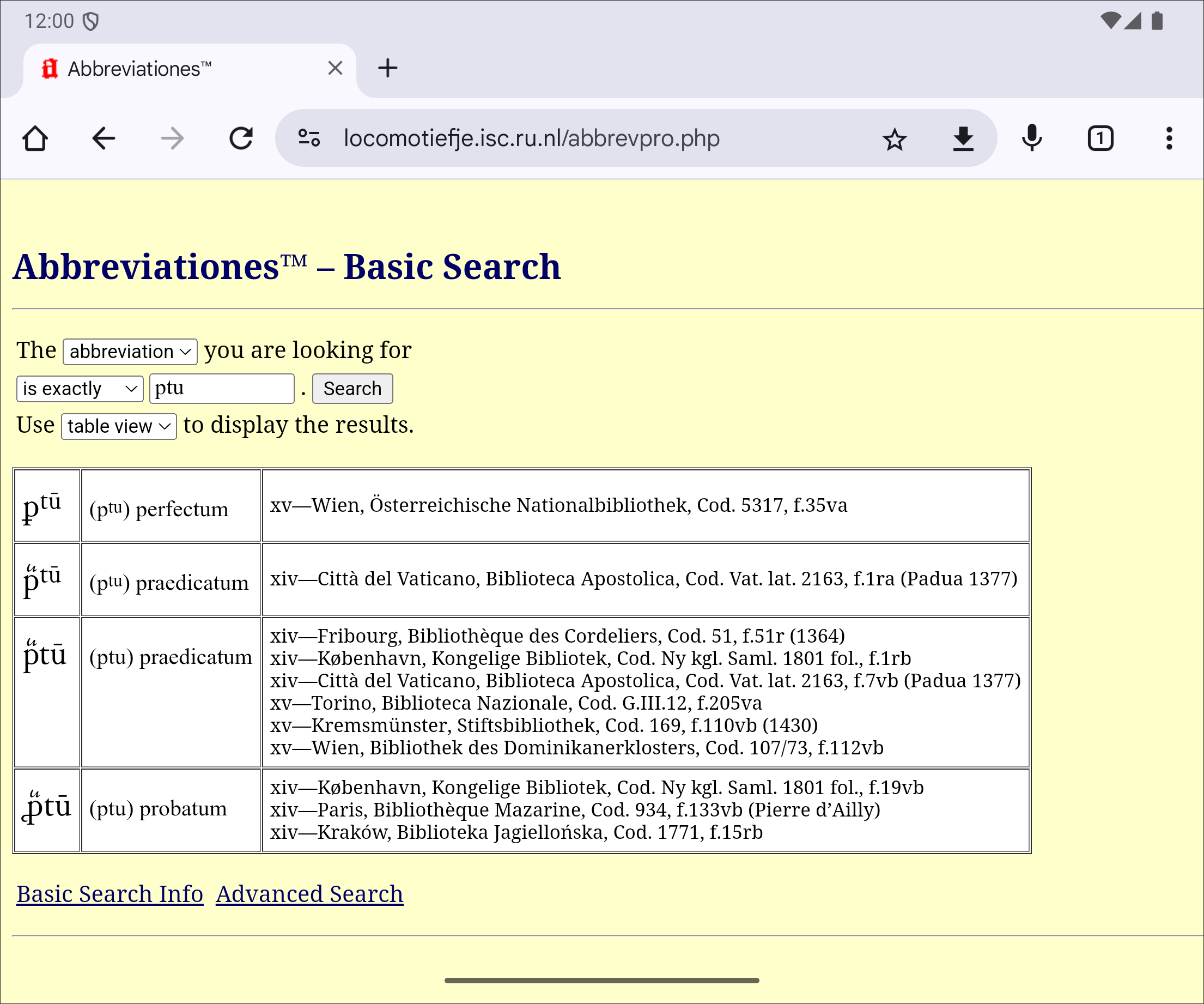This screenshot has width=1204, height=1004.
Task: Open site settings icon in address bar
Action: pos(309,138)
